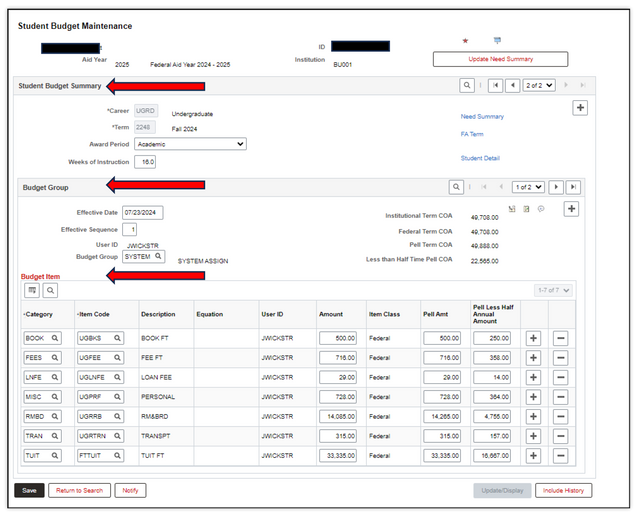
Task: Click the Weeks of Instruction field
Action: [x=145, y=162]
